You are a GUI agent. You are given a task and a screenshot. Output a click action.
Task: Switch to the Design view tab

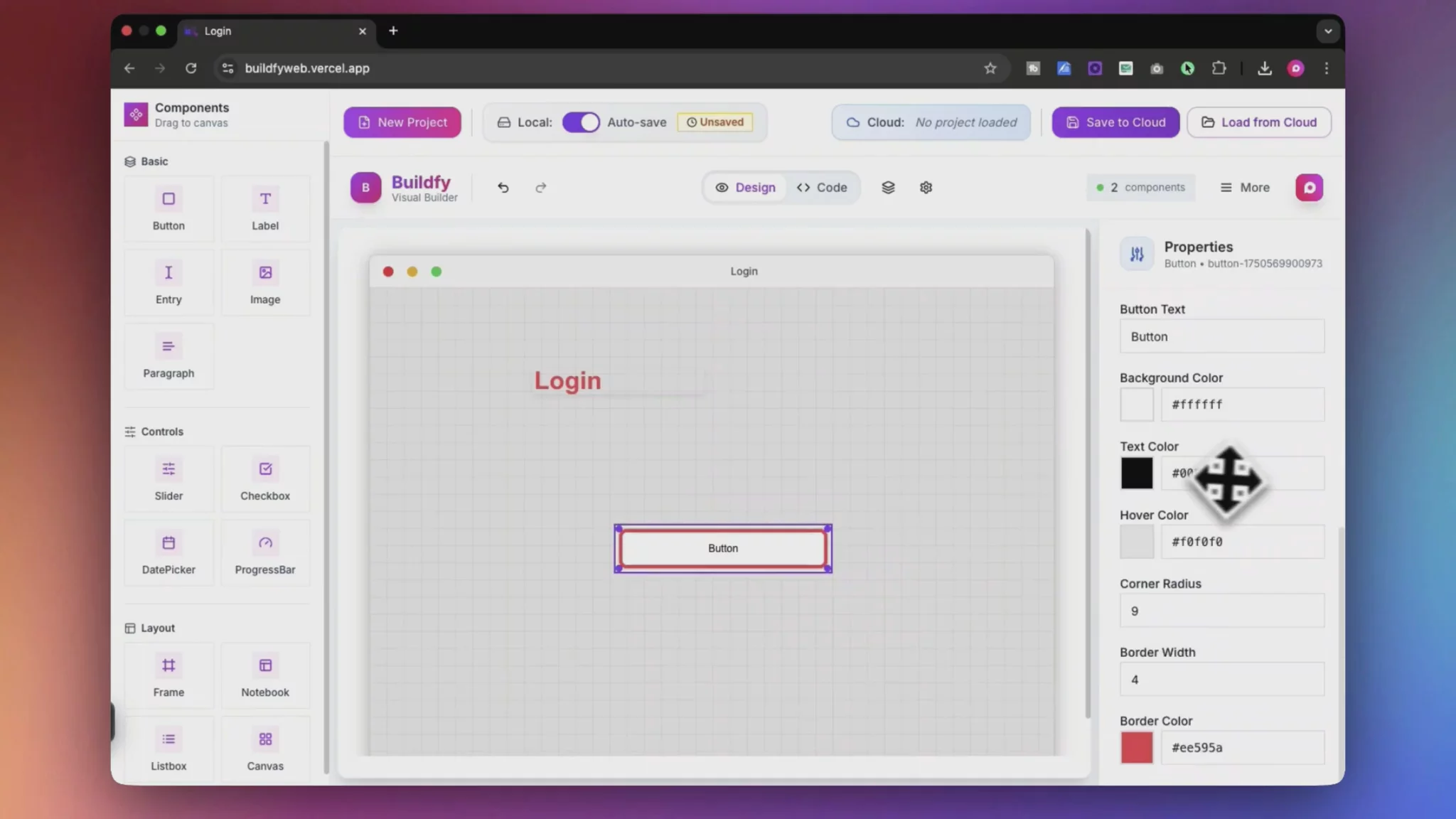pyautogui.click(x=745, y=187)
